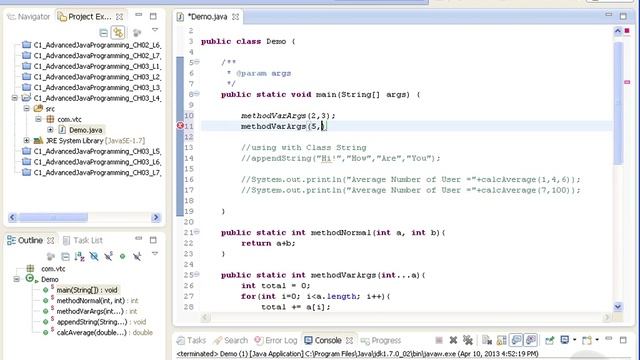Collapse the com.vtc package in Project Explorer
The width and height of the screenshot is (640, 360).
click(x=38, y=119)
